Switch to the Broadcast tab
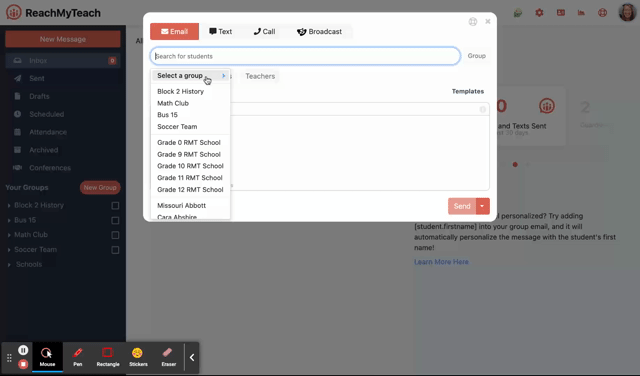The width and height of the screenshot is (640, 376). point(319,31)
